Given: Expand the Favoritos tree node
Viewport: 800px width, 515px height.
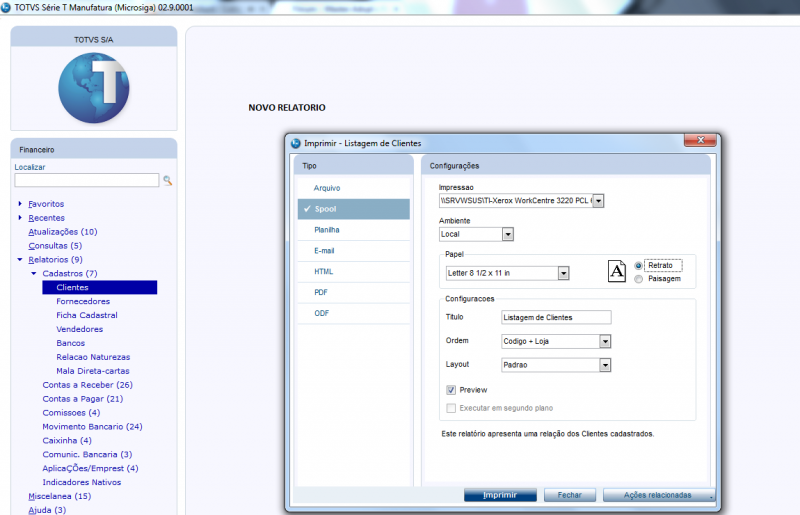Looking at the screenshot, I should [x=20, y=204].
